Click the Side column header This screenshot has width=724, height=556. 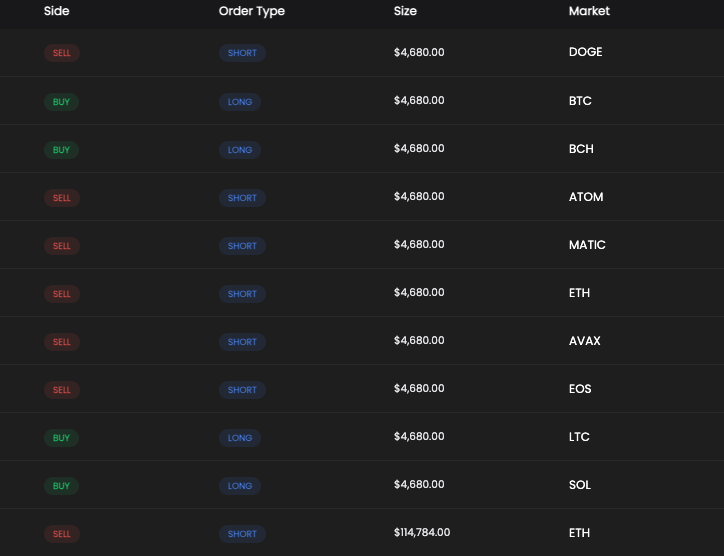(56, 11)
